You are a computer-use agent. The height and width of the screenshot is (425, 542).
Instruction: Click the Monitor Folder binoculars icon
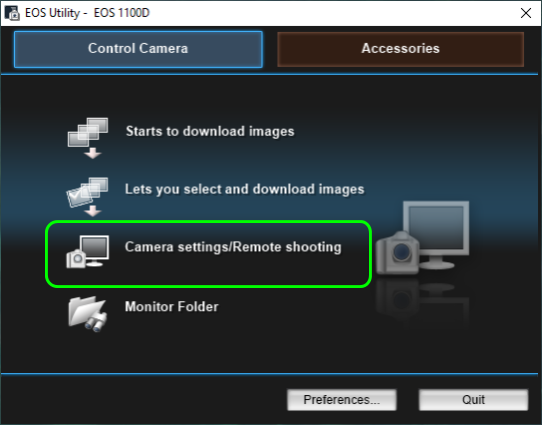point(88,314)
